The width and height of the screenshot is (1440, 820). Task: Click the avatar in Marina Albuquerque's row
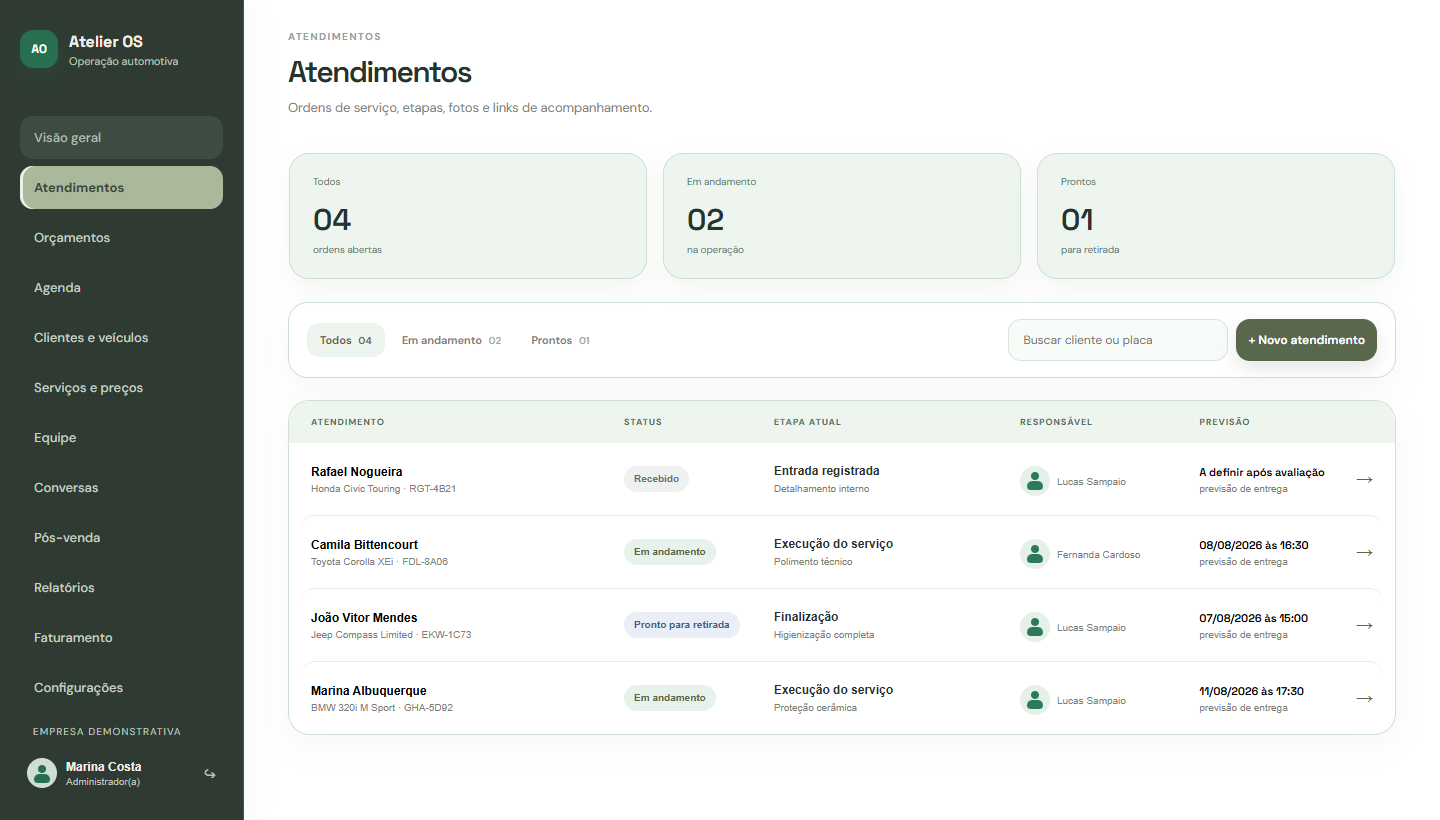[x=1035, y=700]
